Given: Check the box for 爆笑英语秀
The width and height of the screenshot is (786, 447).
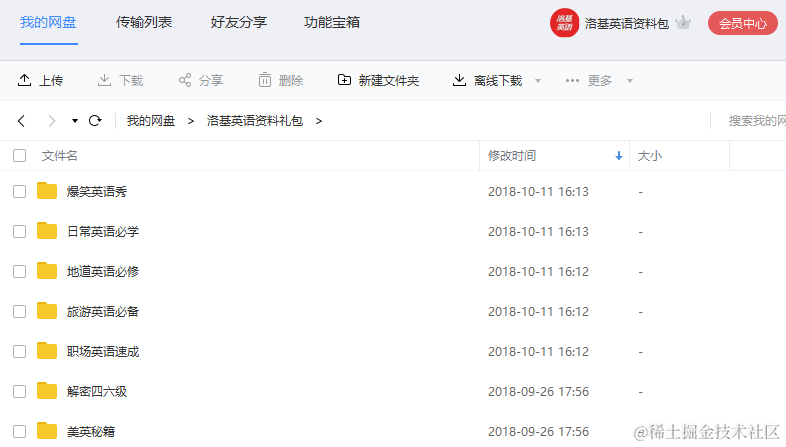Looking at the screenshot, I should (20, 191).
